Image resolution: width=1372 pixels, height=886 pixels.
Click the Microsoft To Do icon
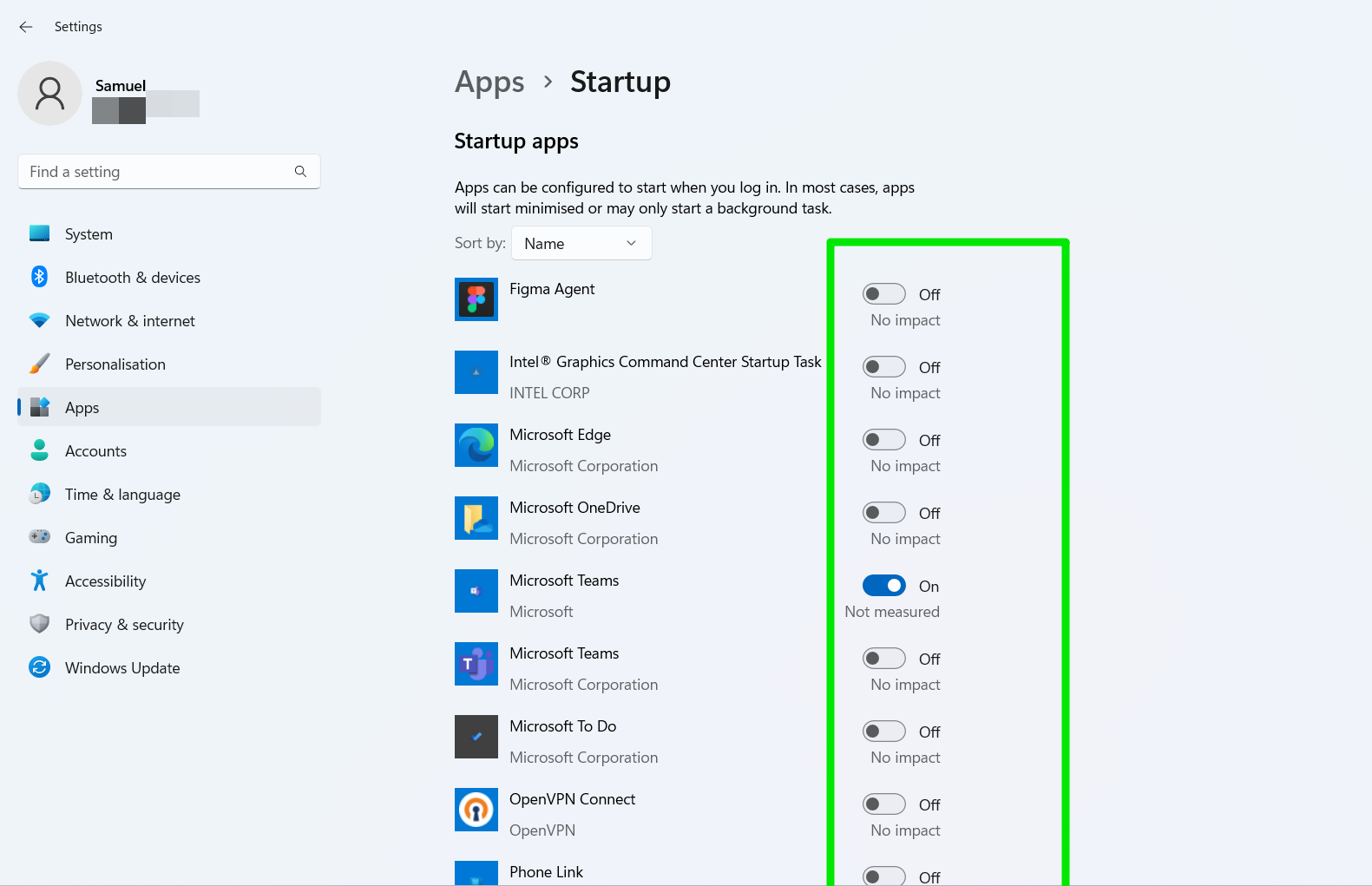[x=476, y=737]
